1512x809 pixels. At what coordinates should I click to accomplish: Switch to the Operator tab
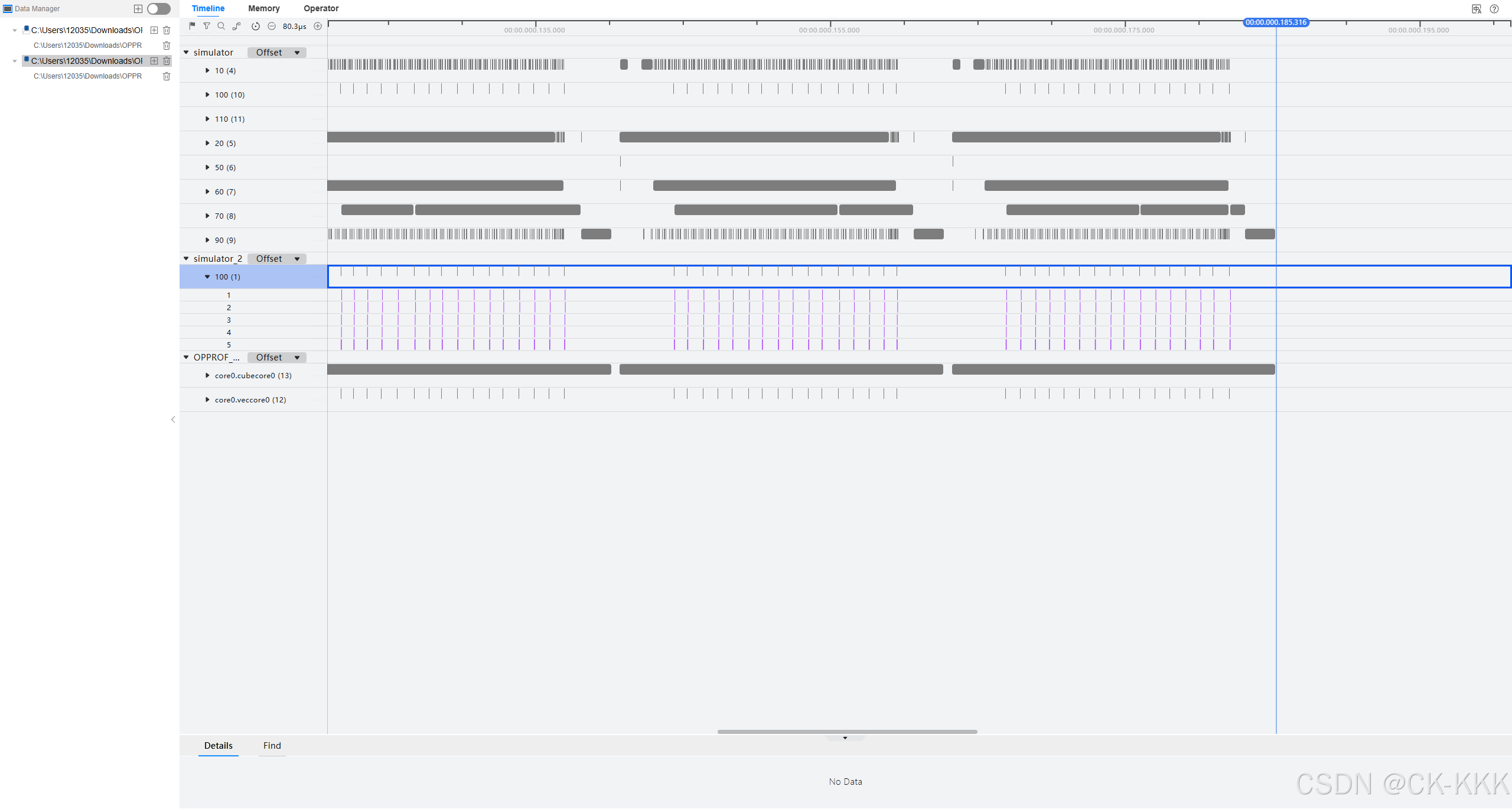(321, 8)
